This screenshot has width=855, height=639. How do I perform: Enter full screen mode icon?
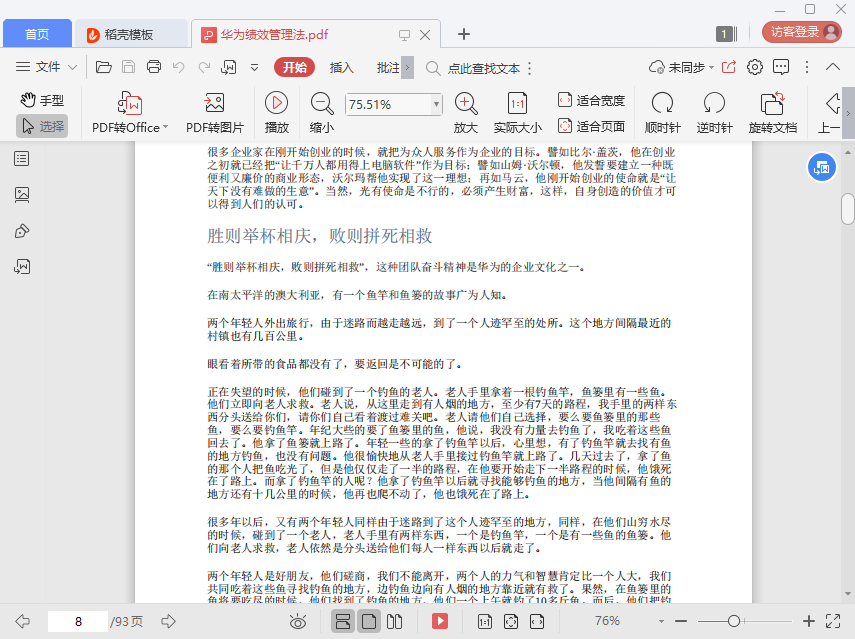[x=833, y=621]
